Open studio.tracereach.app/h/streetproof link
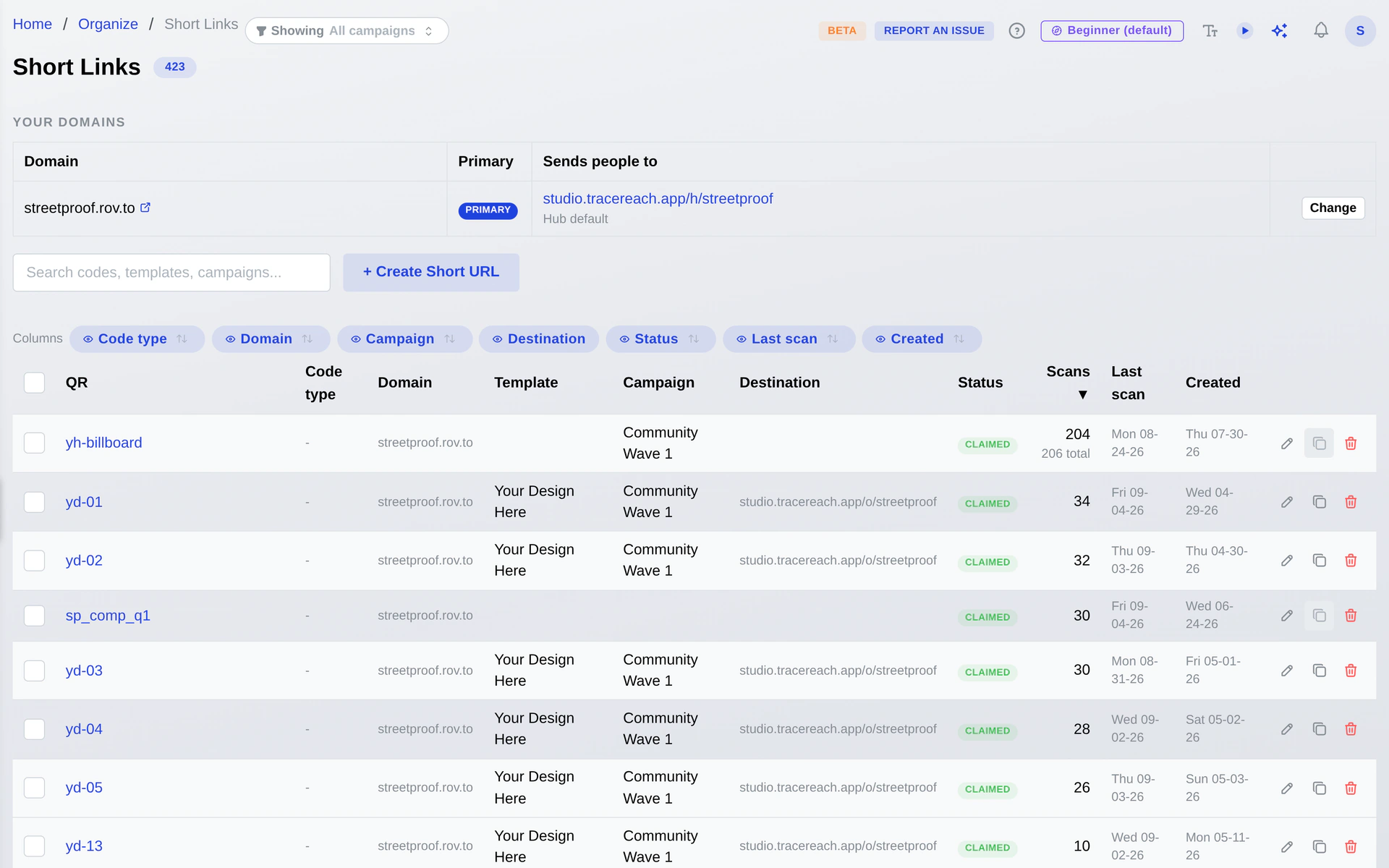1389x868 pixels. (658, 199)
